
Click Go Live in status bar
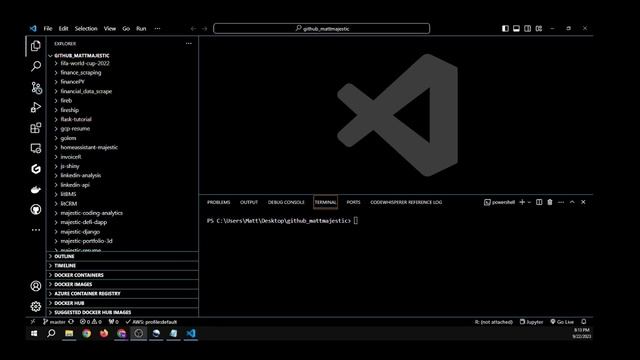pyautogui.click(x=562, y=322)
